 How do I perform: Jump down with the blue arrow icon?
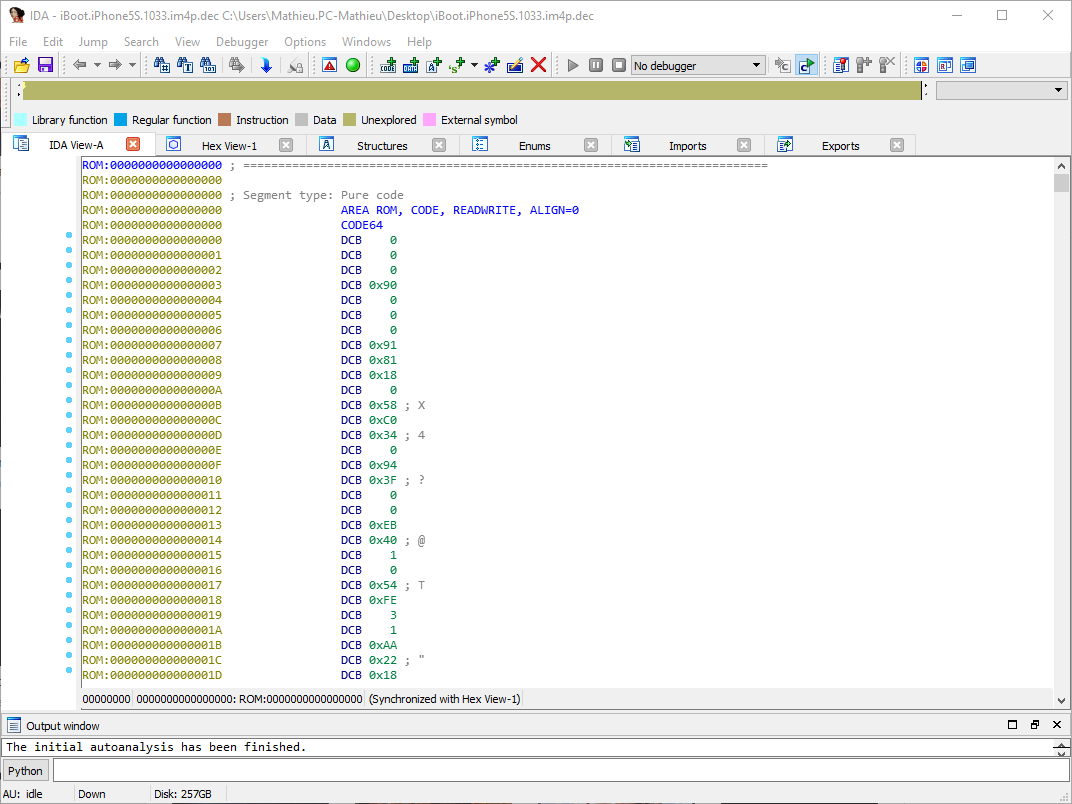pyautogui.click(x=266, y=65)
